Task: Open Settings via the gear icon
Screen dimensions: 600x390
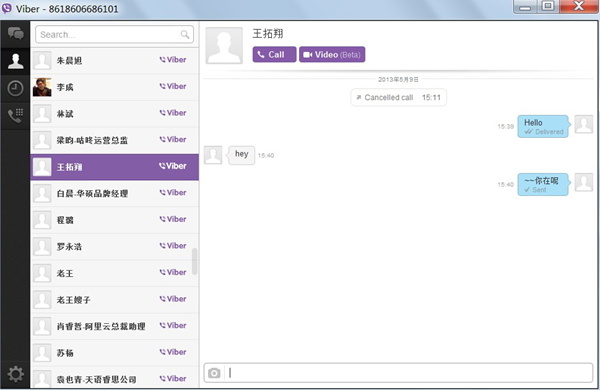Action: point(15,374)
